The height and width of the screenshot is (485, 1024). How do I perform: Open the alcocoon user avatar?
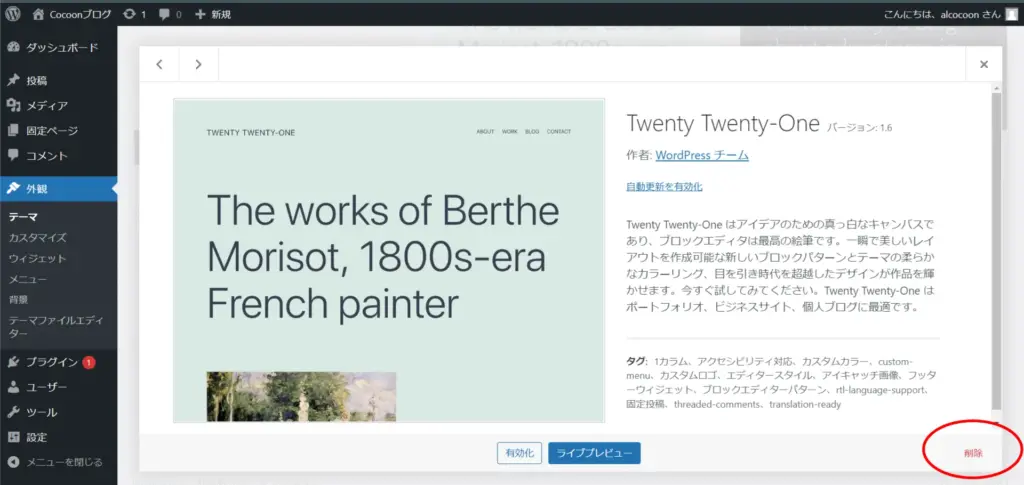(1011, 14)
